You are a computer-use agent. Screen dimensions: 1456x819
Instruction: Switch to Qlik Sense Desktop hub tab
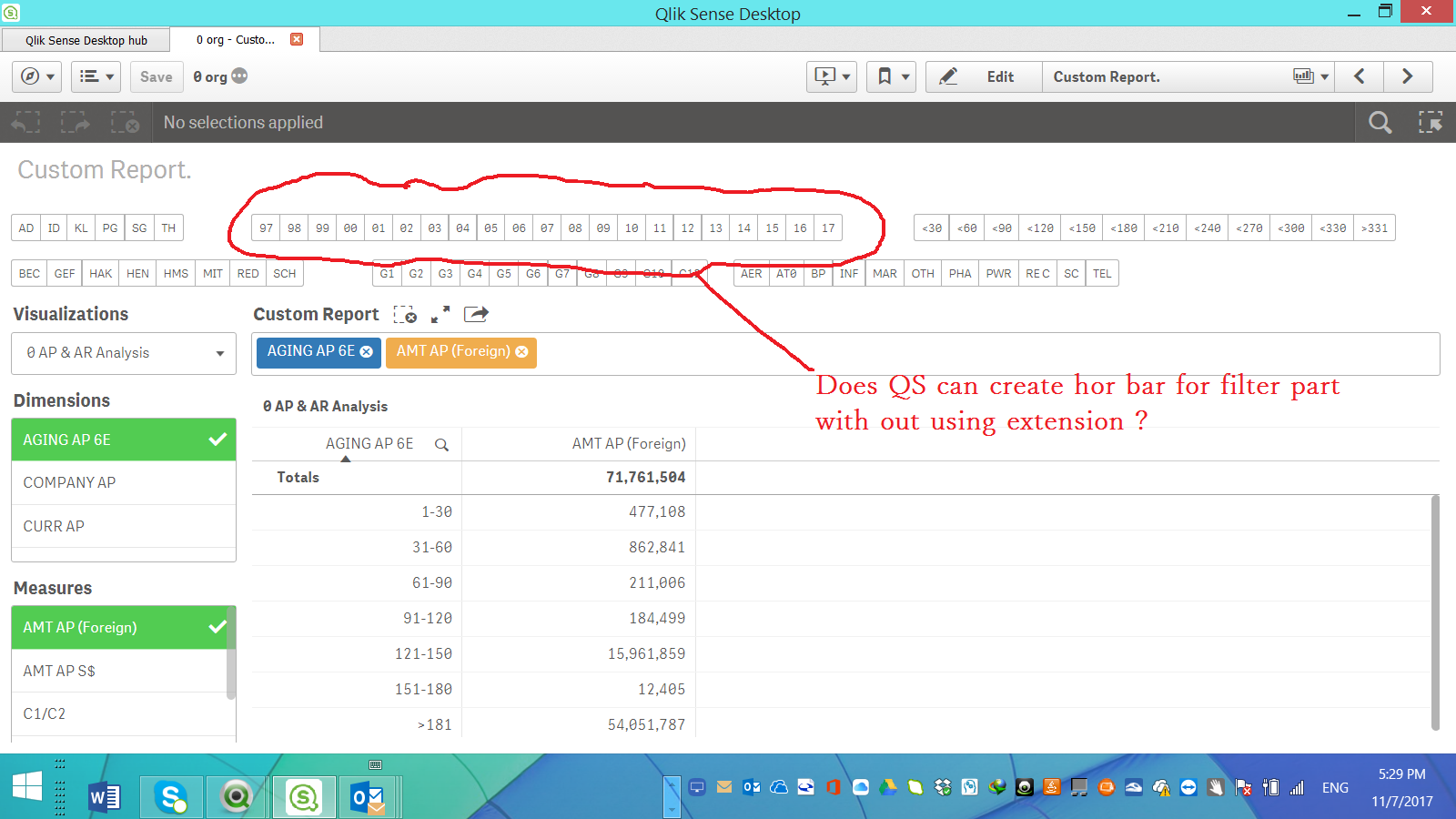[x=86, y=40]
